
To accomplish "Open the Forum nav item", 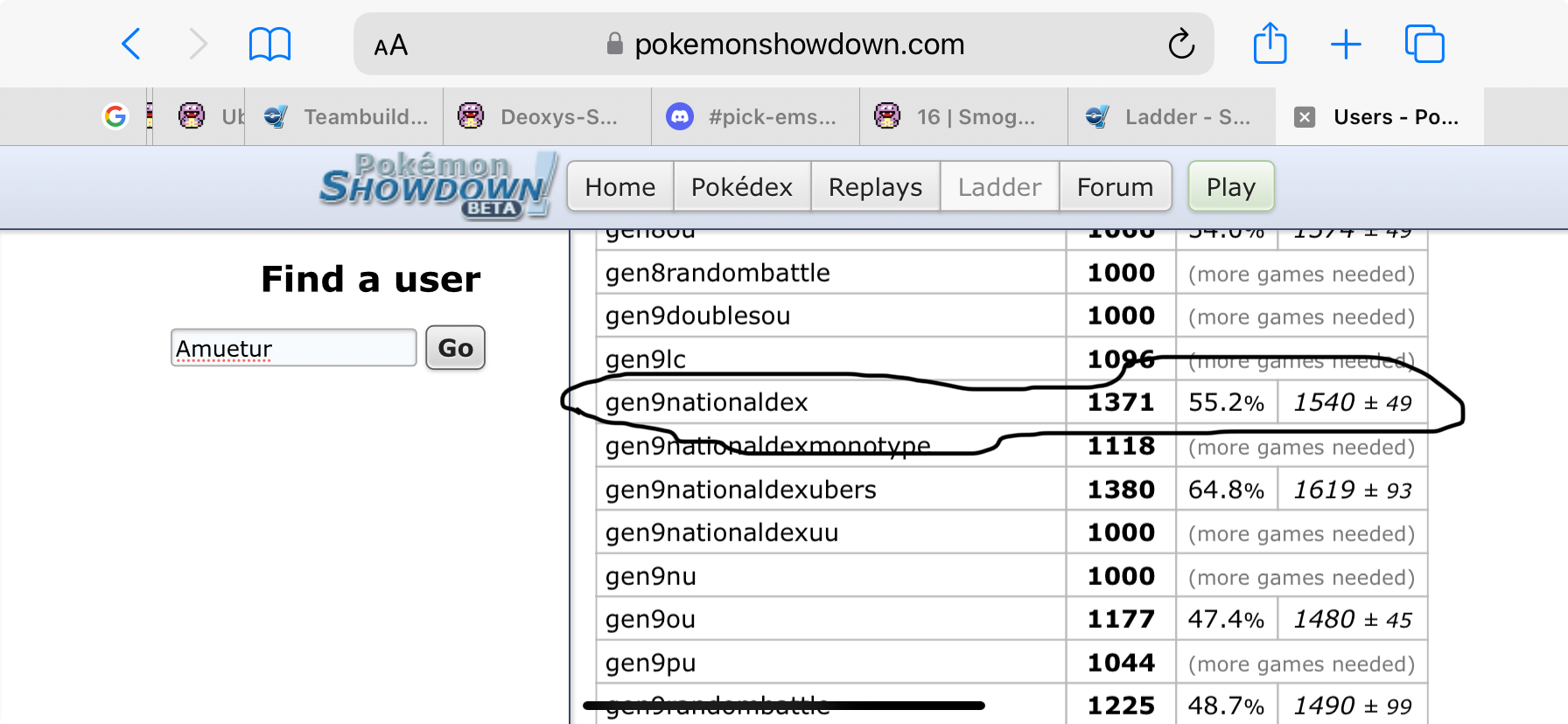I will coord(1116,186).
